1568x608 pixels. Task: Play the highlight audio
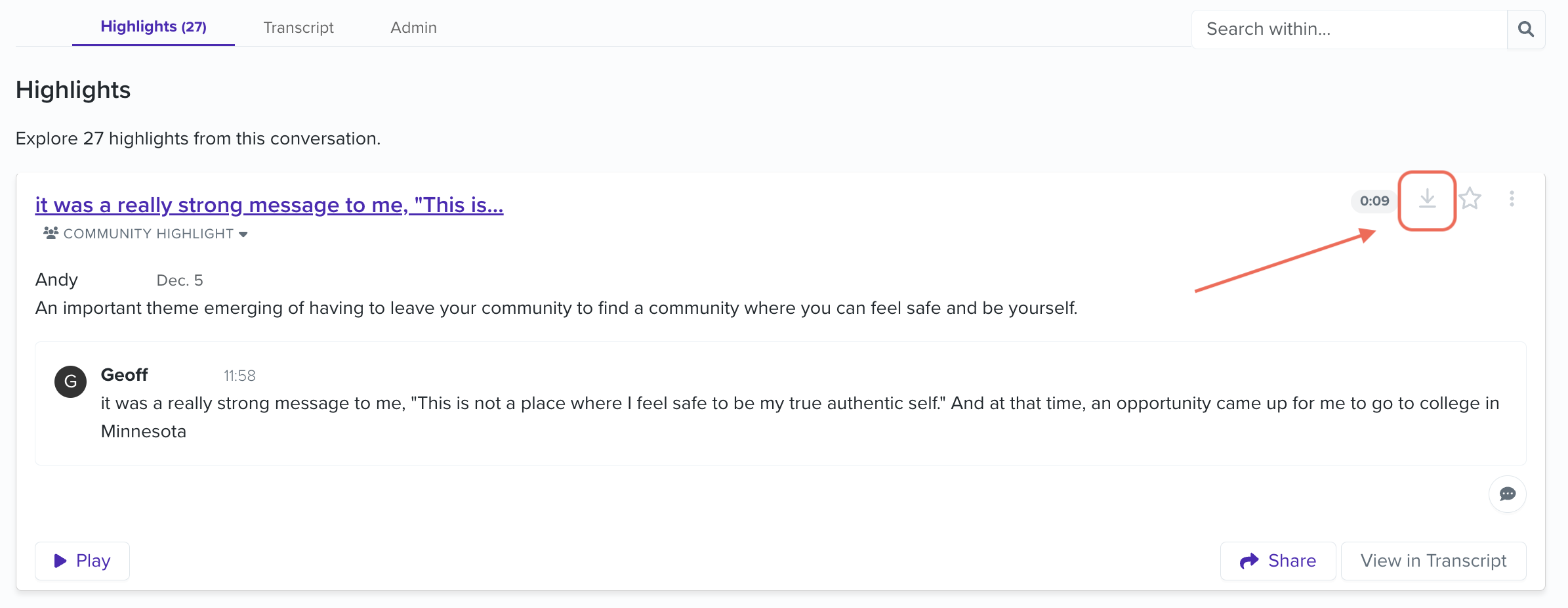[82, 561]
